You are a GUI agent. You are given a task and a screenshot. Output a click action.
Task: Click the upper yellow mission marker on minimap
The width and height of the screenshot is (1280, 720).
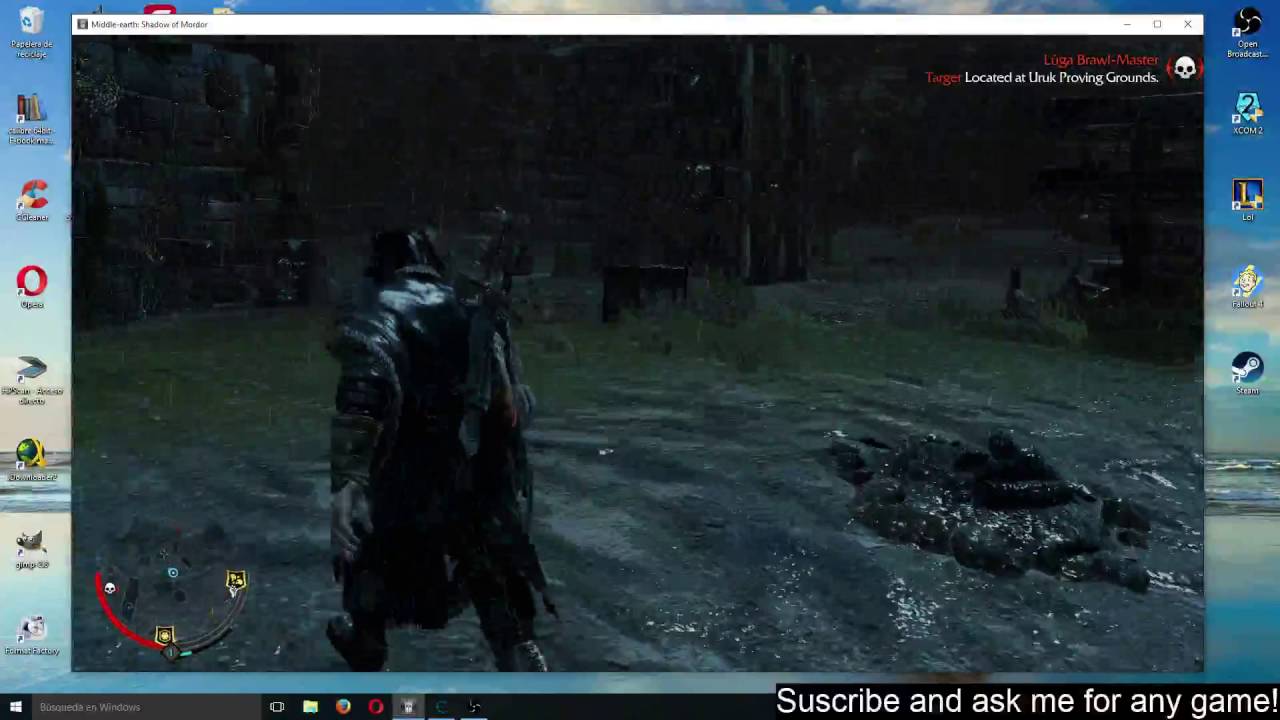pyautogui.click(x=235, y=581)
